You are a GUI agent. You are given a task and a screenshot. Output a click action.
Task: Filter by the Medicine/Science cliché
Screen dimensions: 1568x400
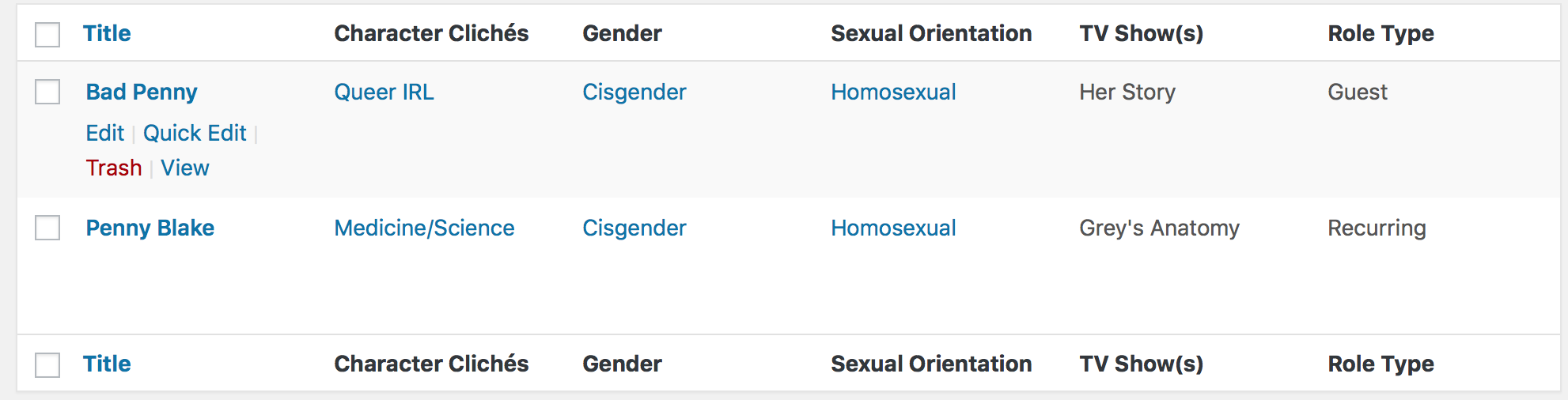tap(424, 228)
